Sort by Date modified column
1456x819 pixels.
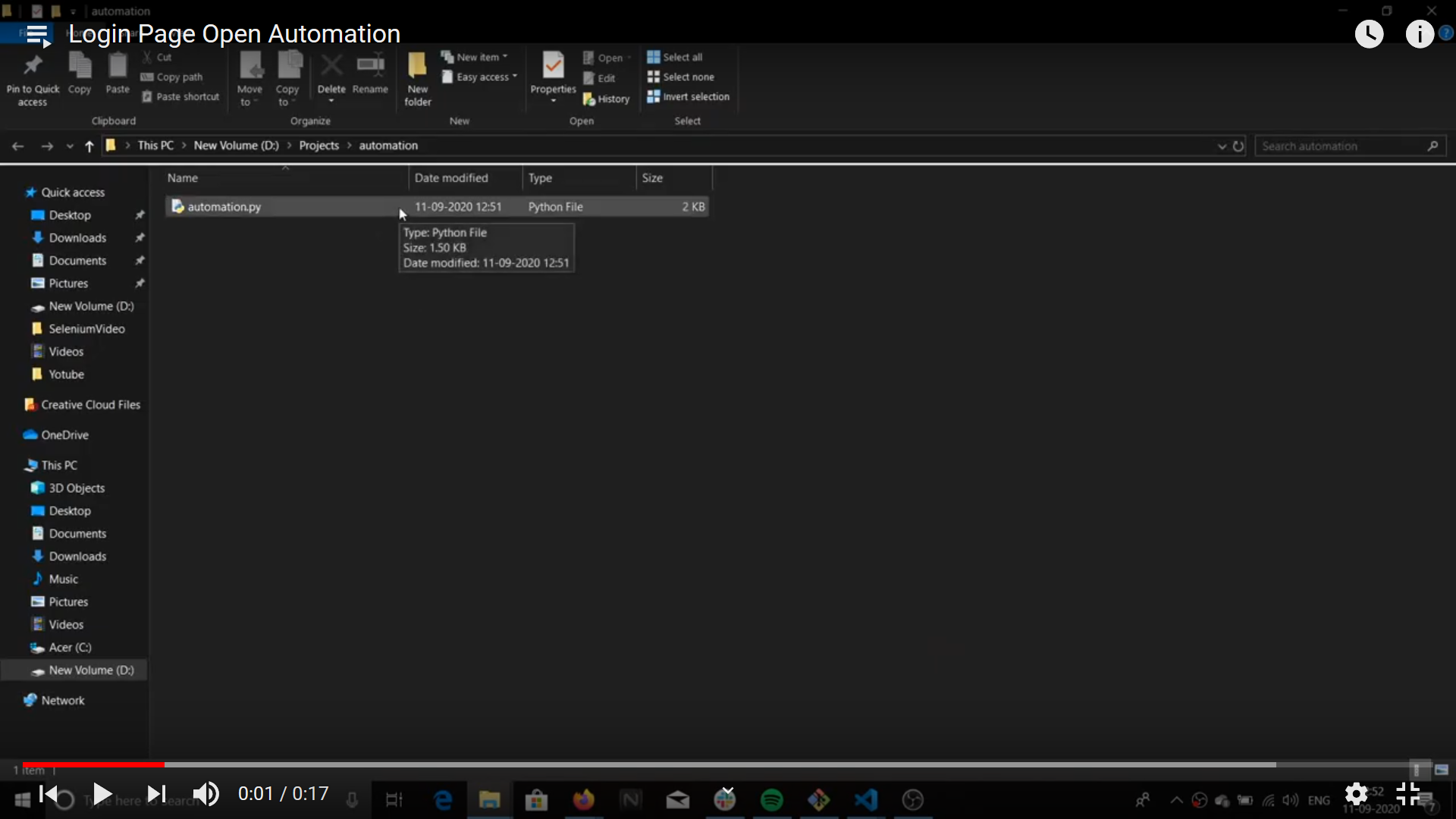coord(451,177)
